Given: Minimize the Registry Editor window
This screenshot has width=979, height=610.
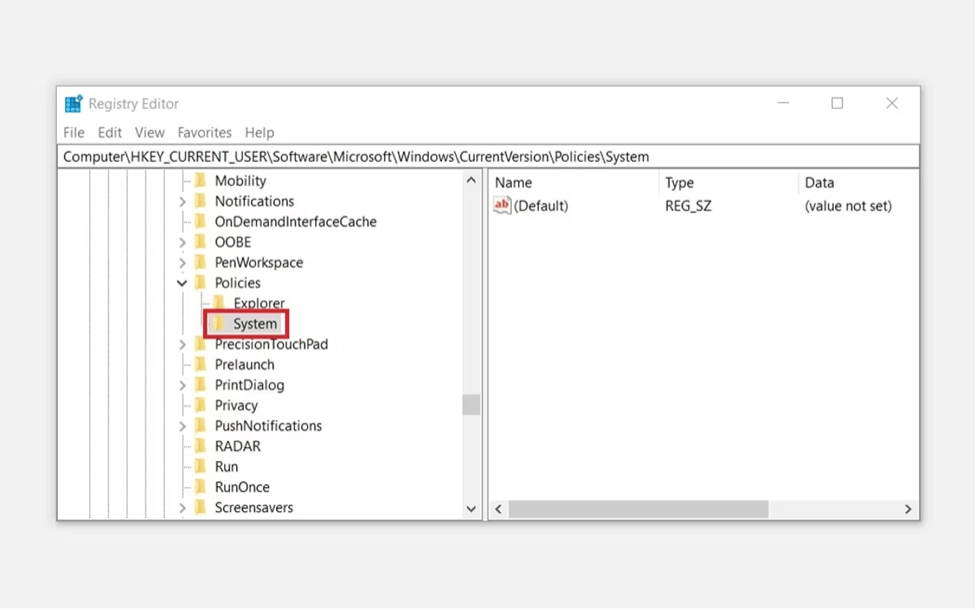Looking at the screenshot, I should click(x=783, y=104).
